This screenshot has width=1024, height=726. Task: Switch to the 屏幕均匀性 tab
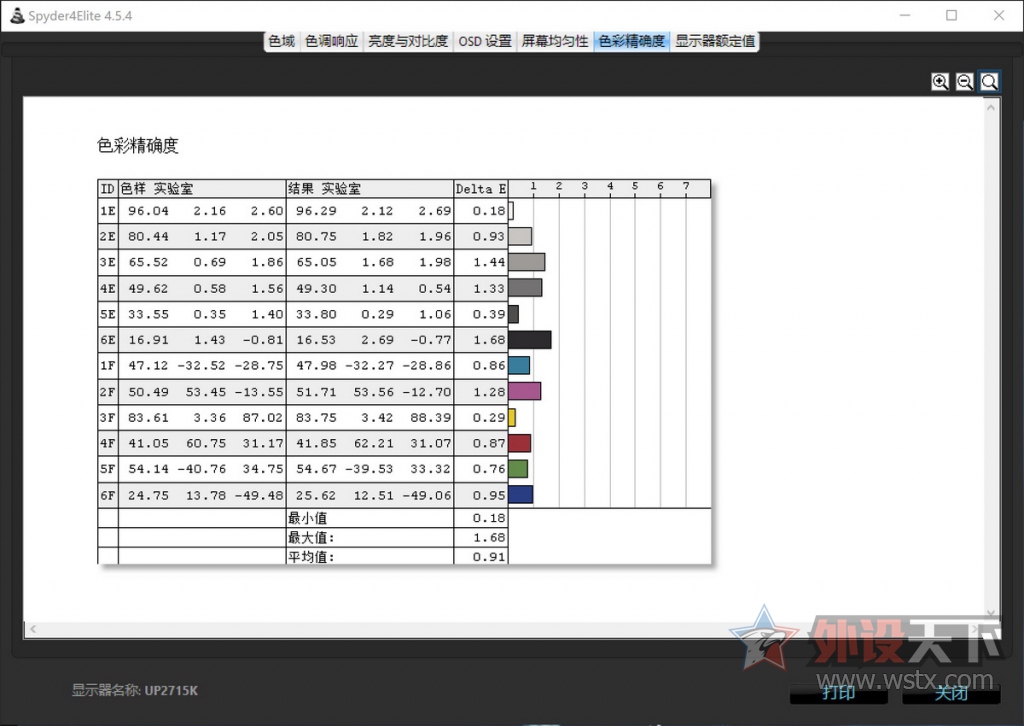(555, 41)
